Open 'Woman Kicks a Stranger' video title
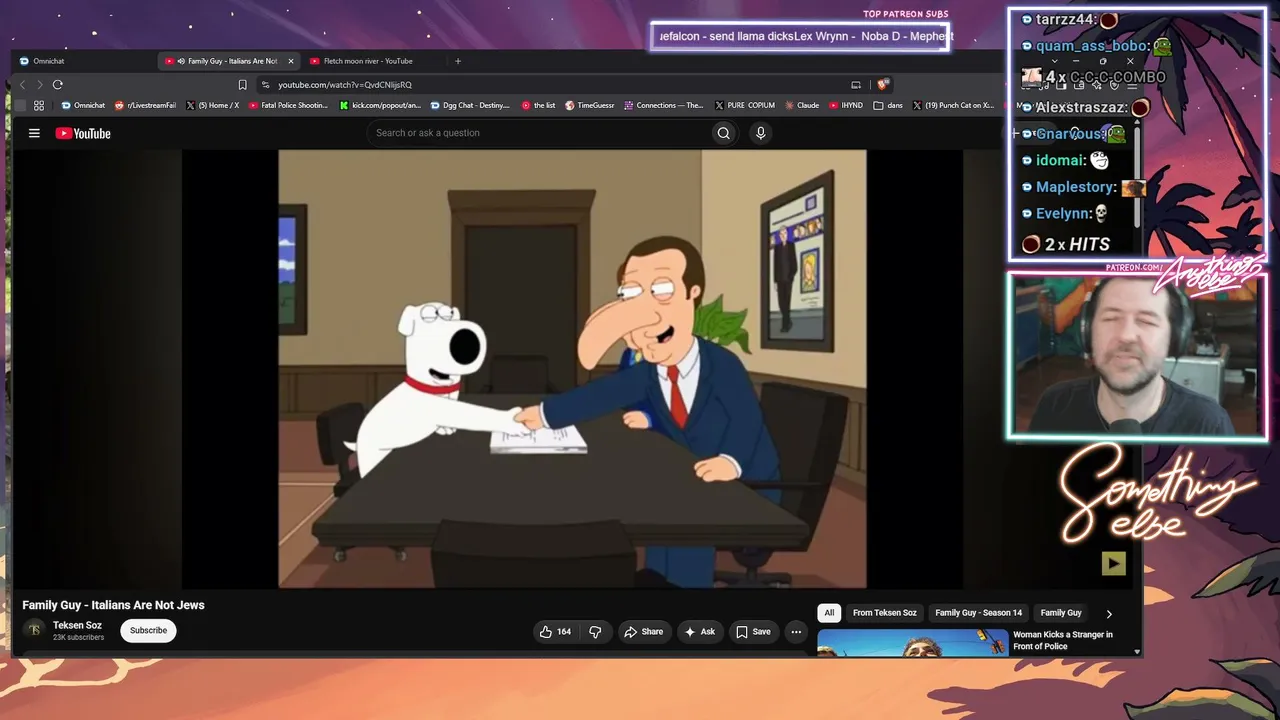 1063,640
